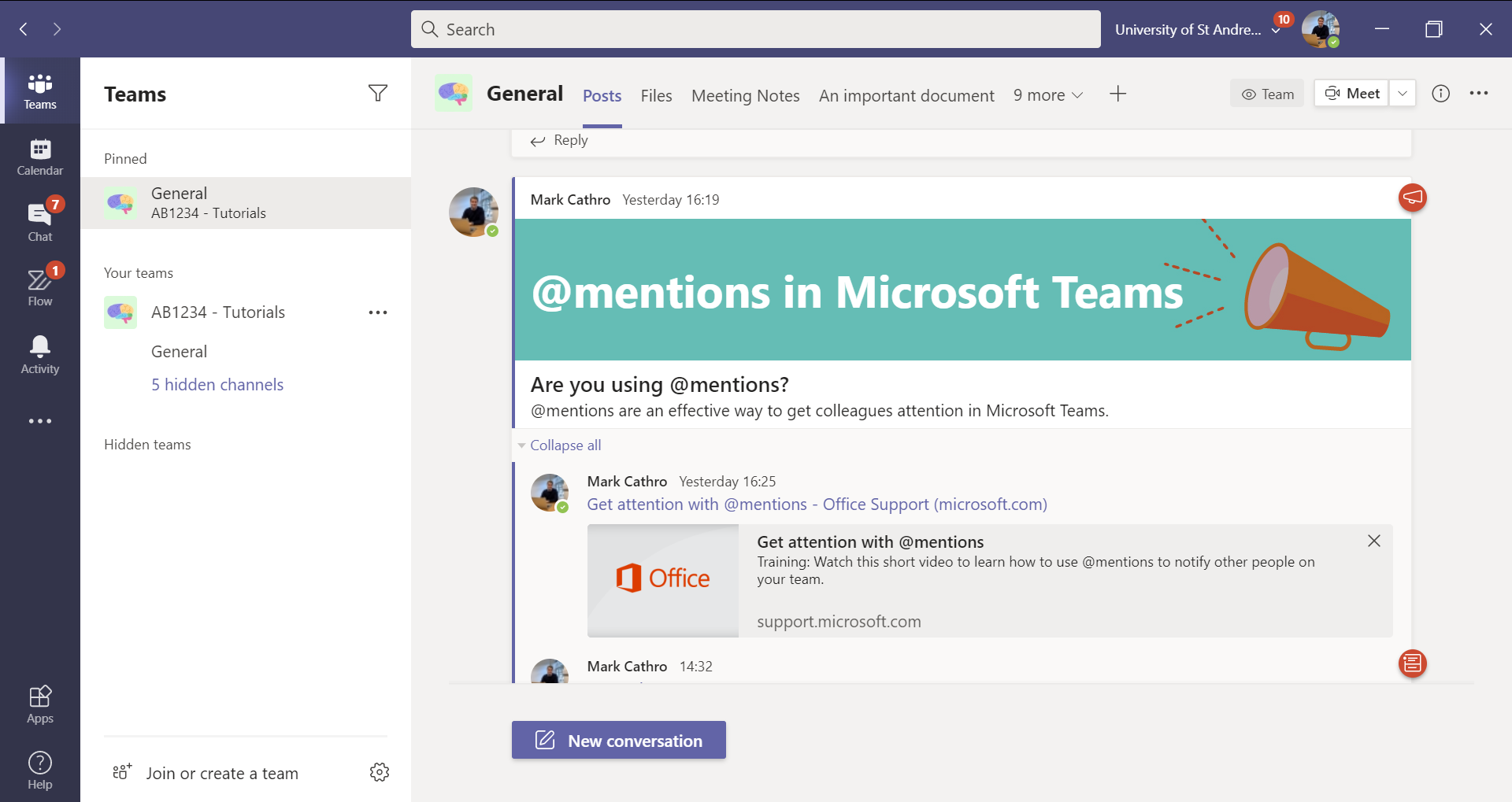Open the Calendar view in sidebar
Screen dimensions: 1512x802
pos(40,157)
